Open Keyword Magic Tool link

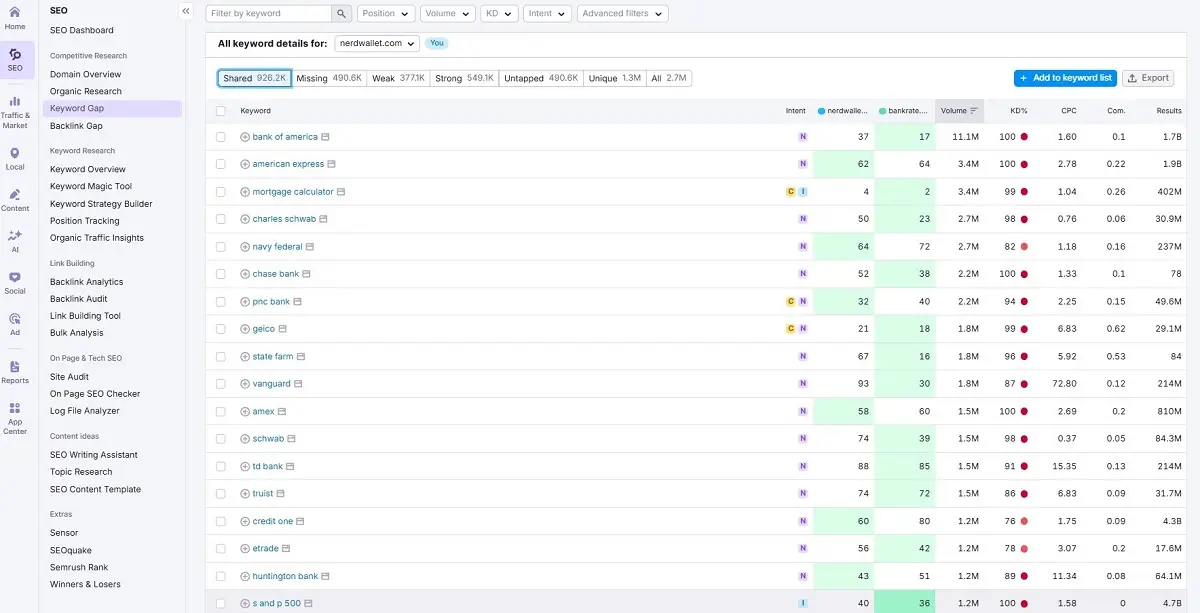91,186
